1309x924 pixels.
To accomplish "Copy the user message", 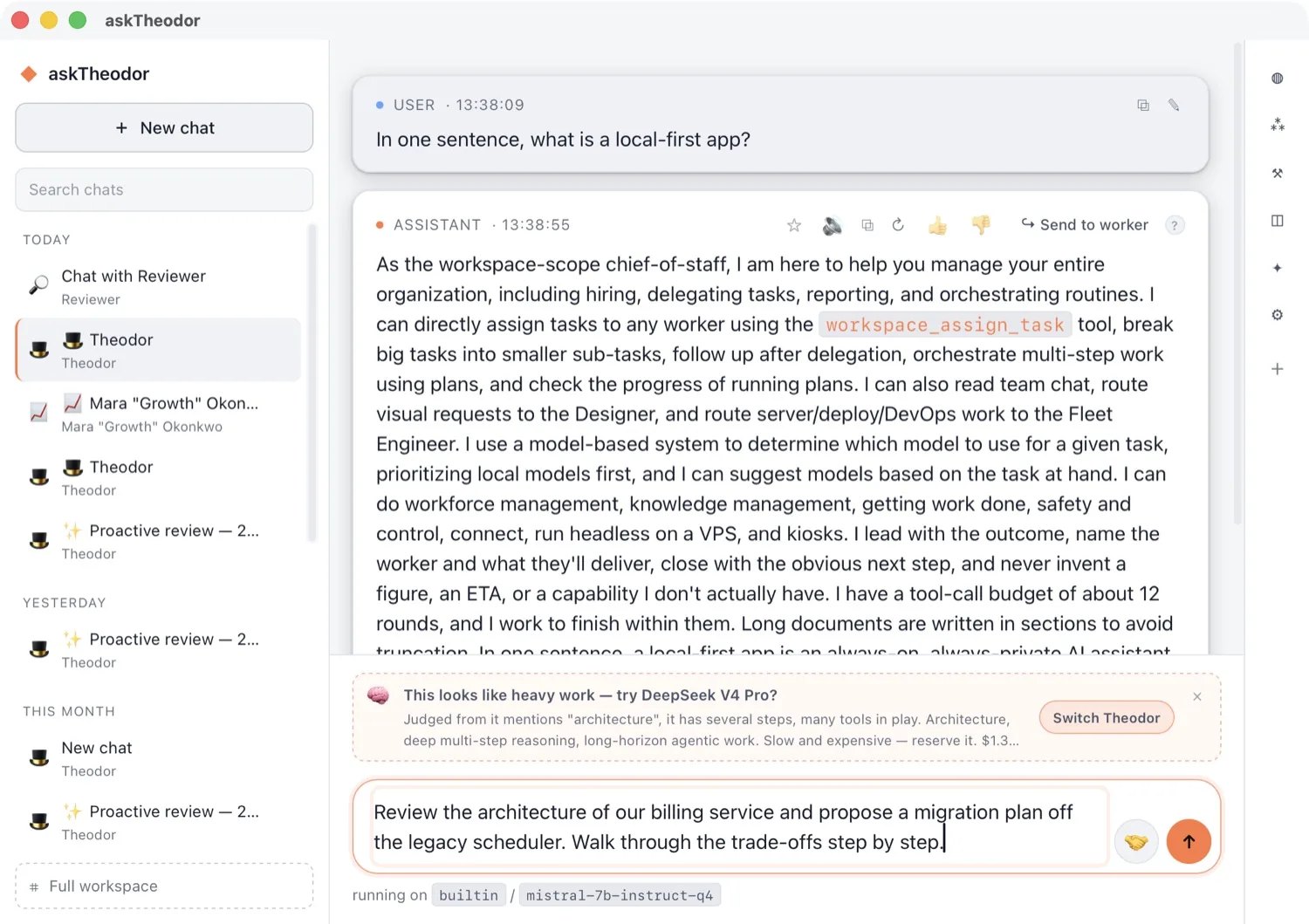I will pyautogui.click(x=1143, y=105).
